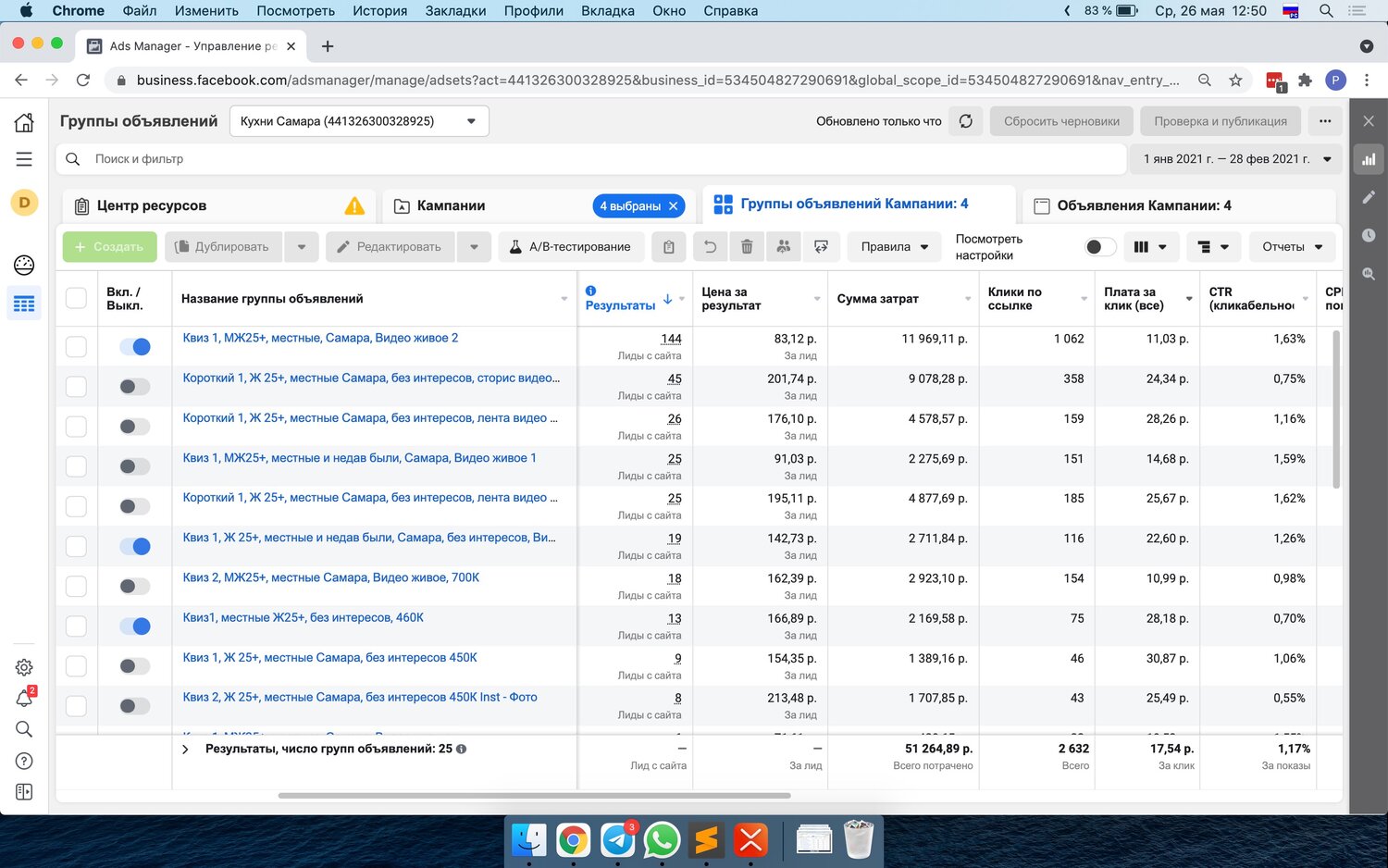Click the green Создать button

[109, 247]
